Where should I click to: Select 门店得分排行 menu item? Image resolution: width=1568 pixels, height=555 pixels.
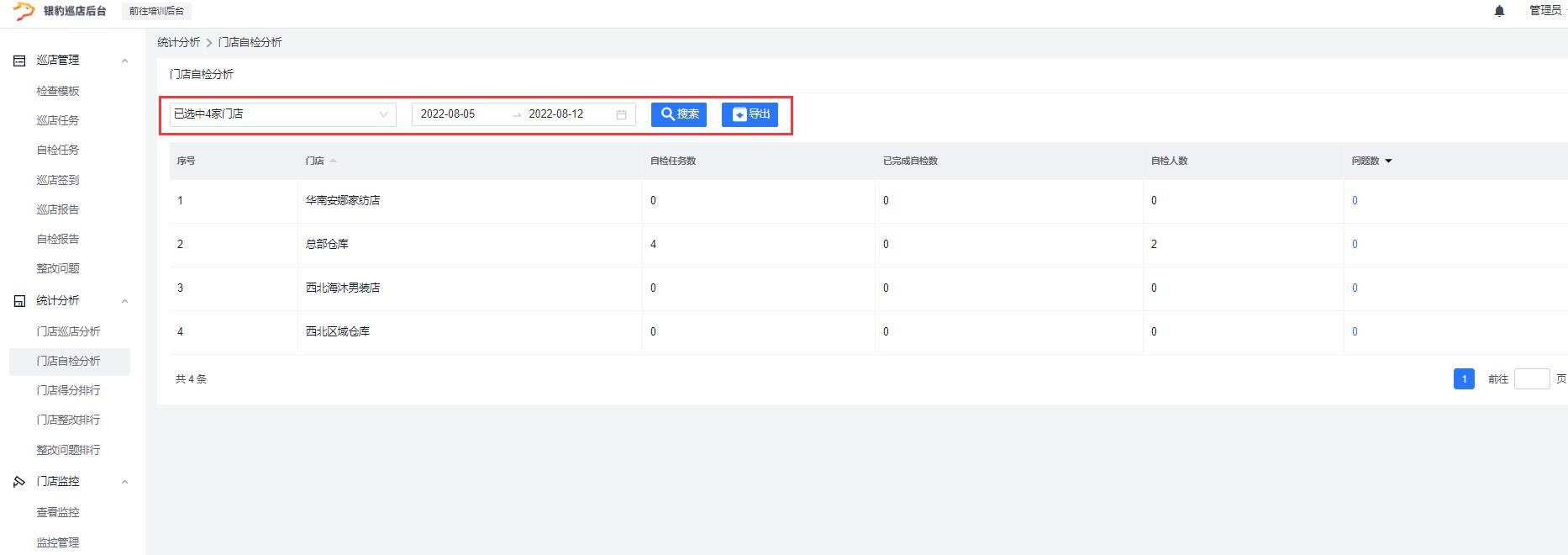point(68,390)
